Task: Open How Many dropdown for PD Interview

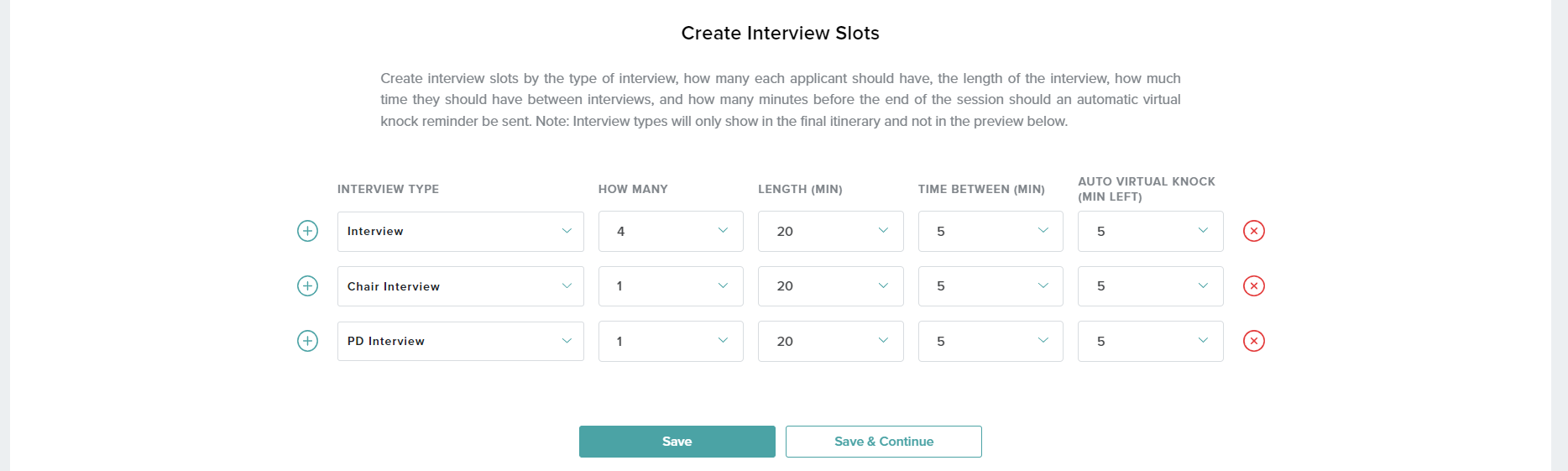Action: (671, 342)
